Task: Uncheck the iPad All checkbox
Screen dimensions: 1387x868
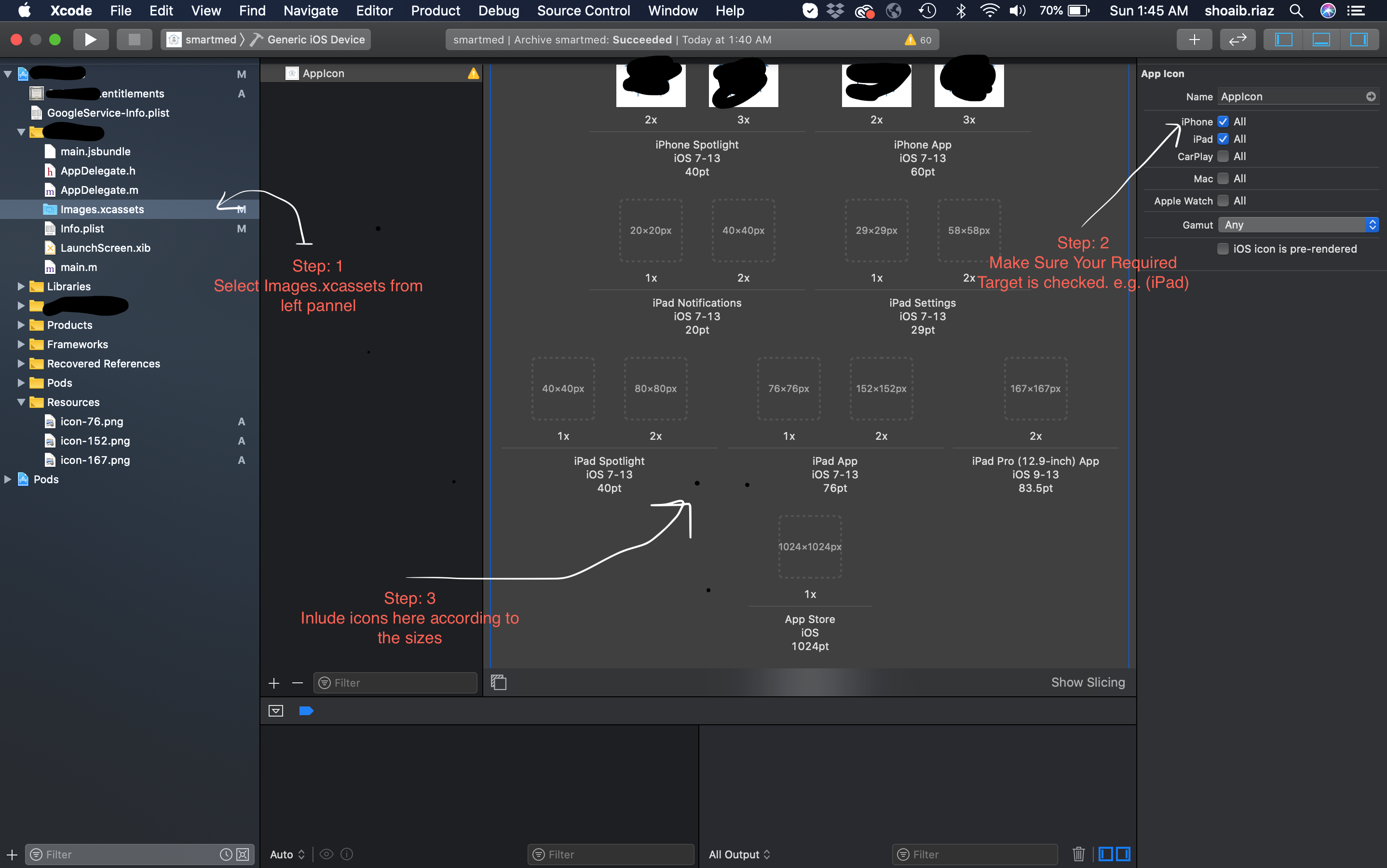Action: click(x=1223, y=139)
